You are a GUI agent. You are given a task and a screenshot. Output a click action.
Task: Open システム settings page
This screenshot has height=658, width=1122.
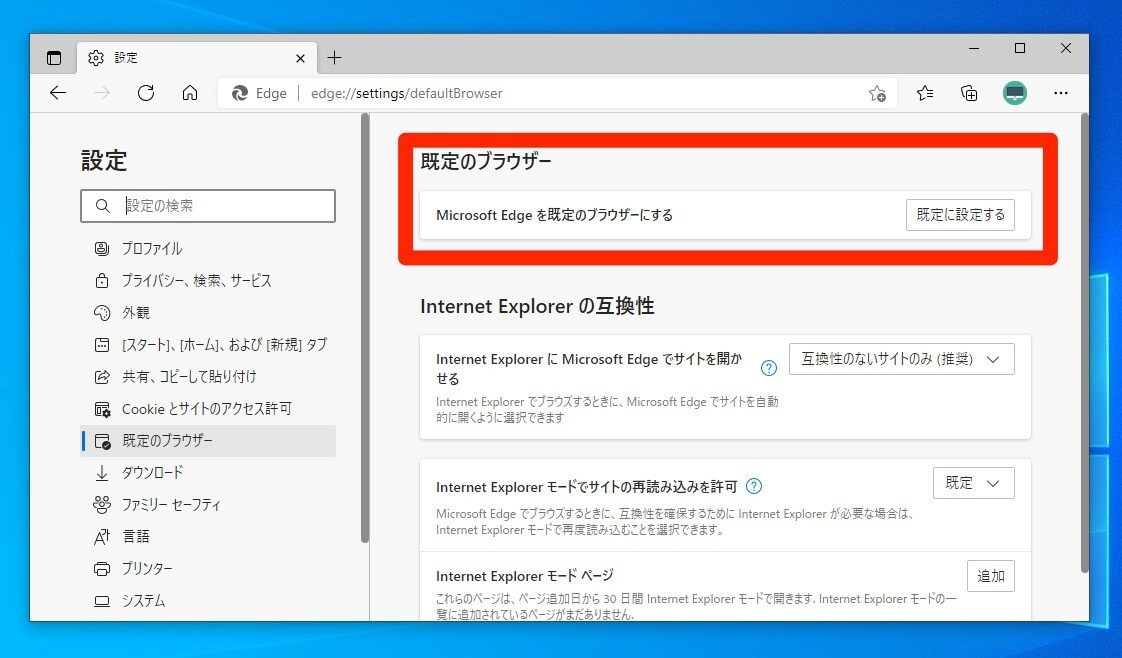[x=208, y=601]
